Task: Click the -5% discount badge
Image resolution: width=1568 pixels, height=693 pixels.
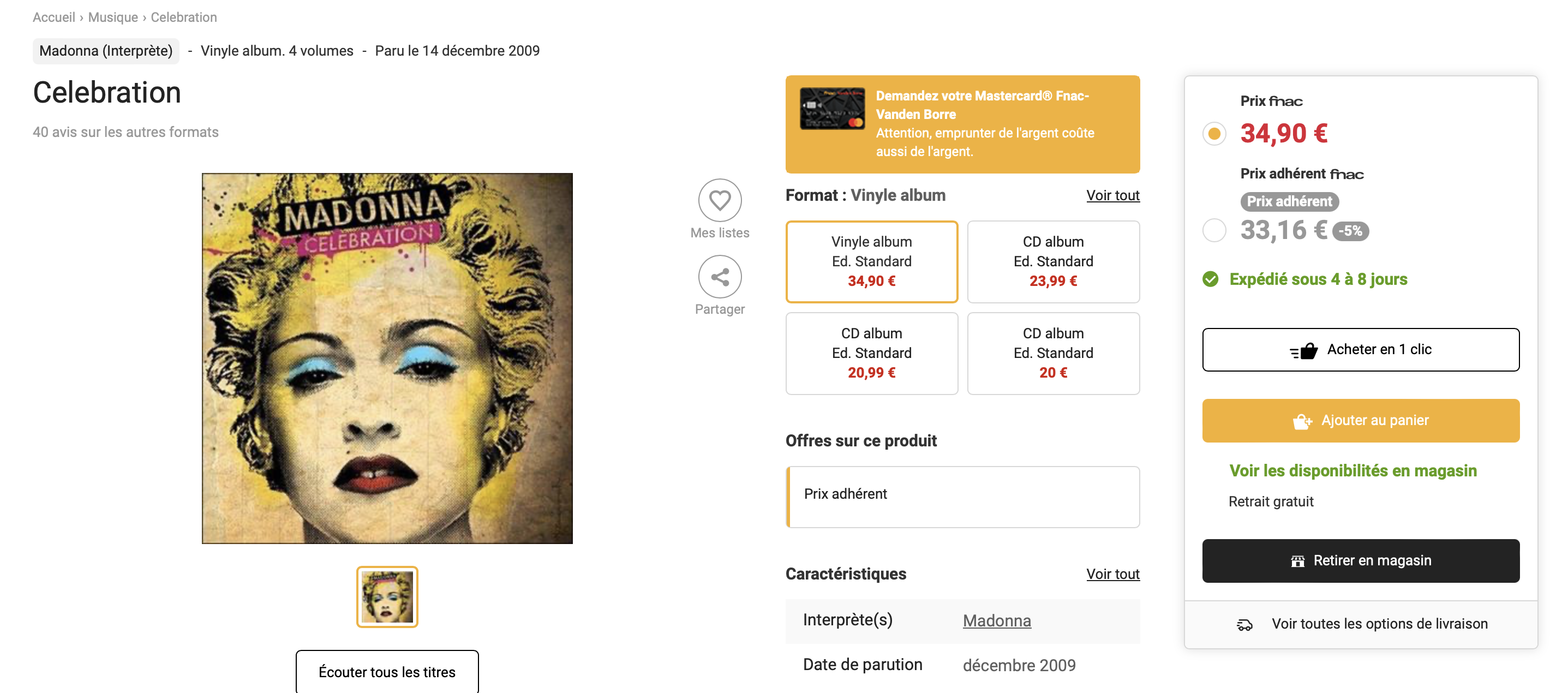Action: (1350, 231)
